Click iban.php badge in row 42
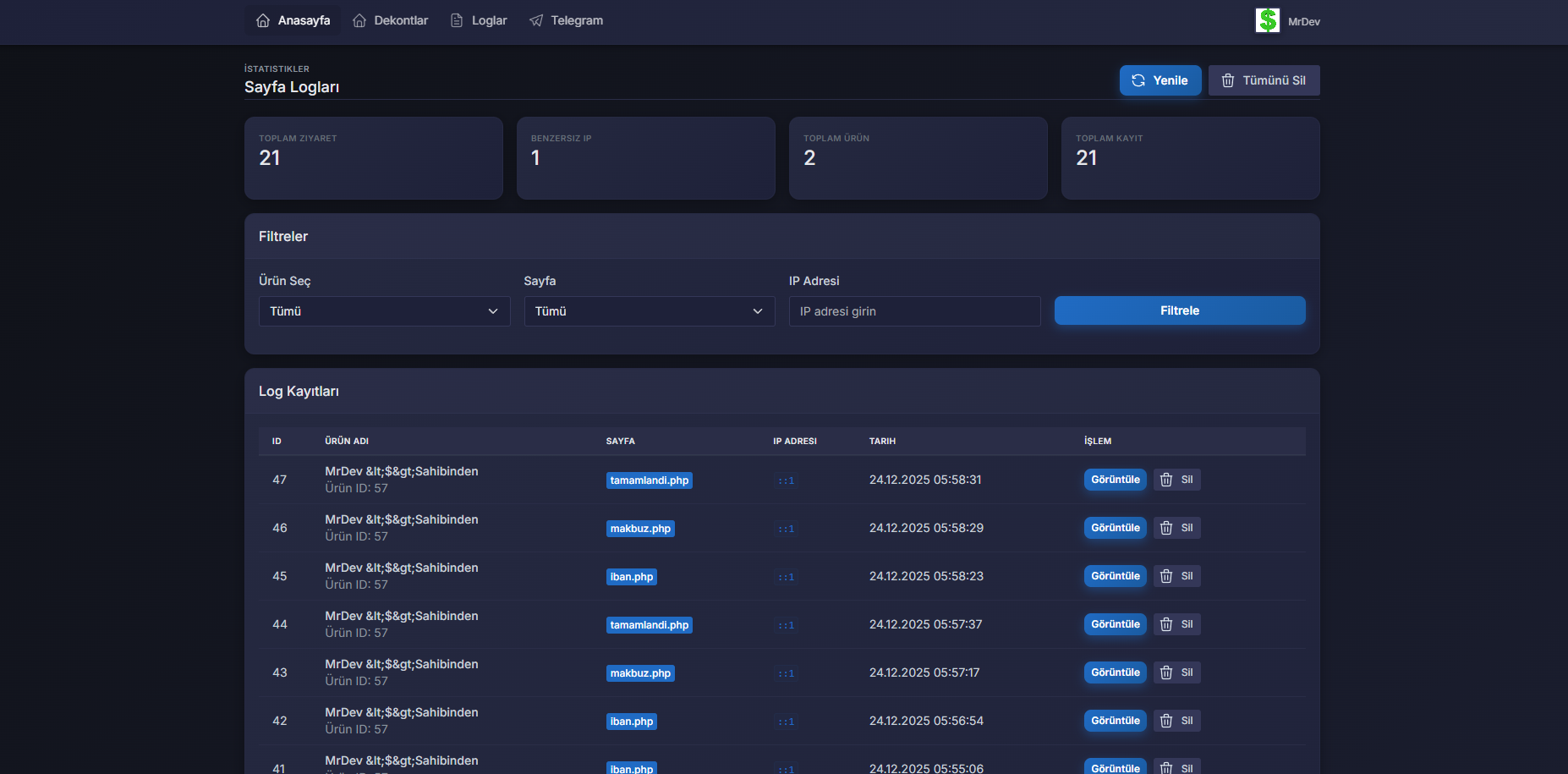 [x=632, y=722]
